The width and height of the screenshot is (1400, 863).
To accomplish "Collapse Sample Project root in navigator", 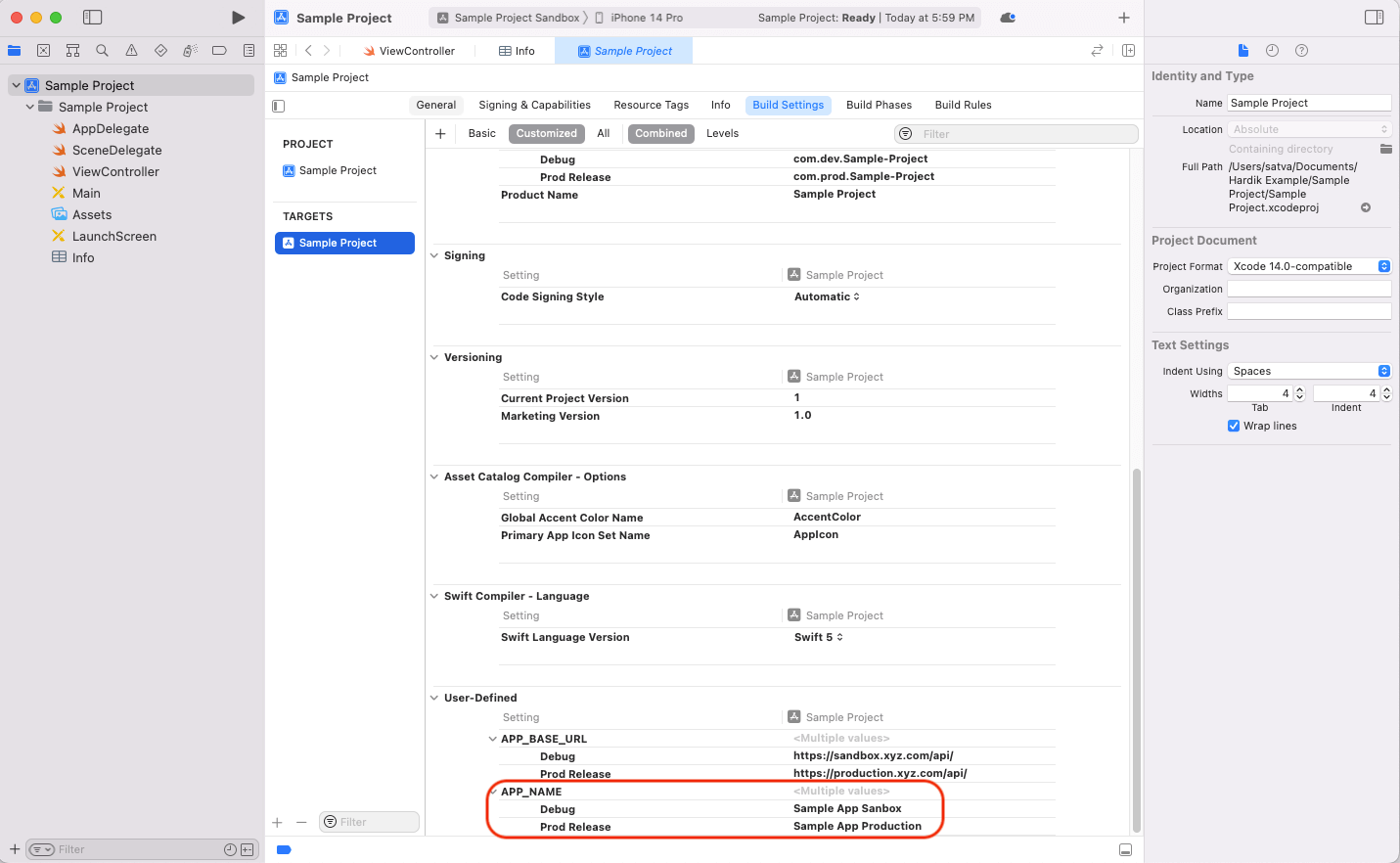I will (17, 85).
